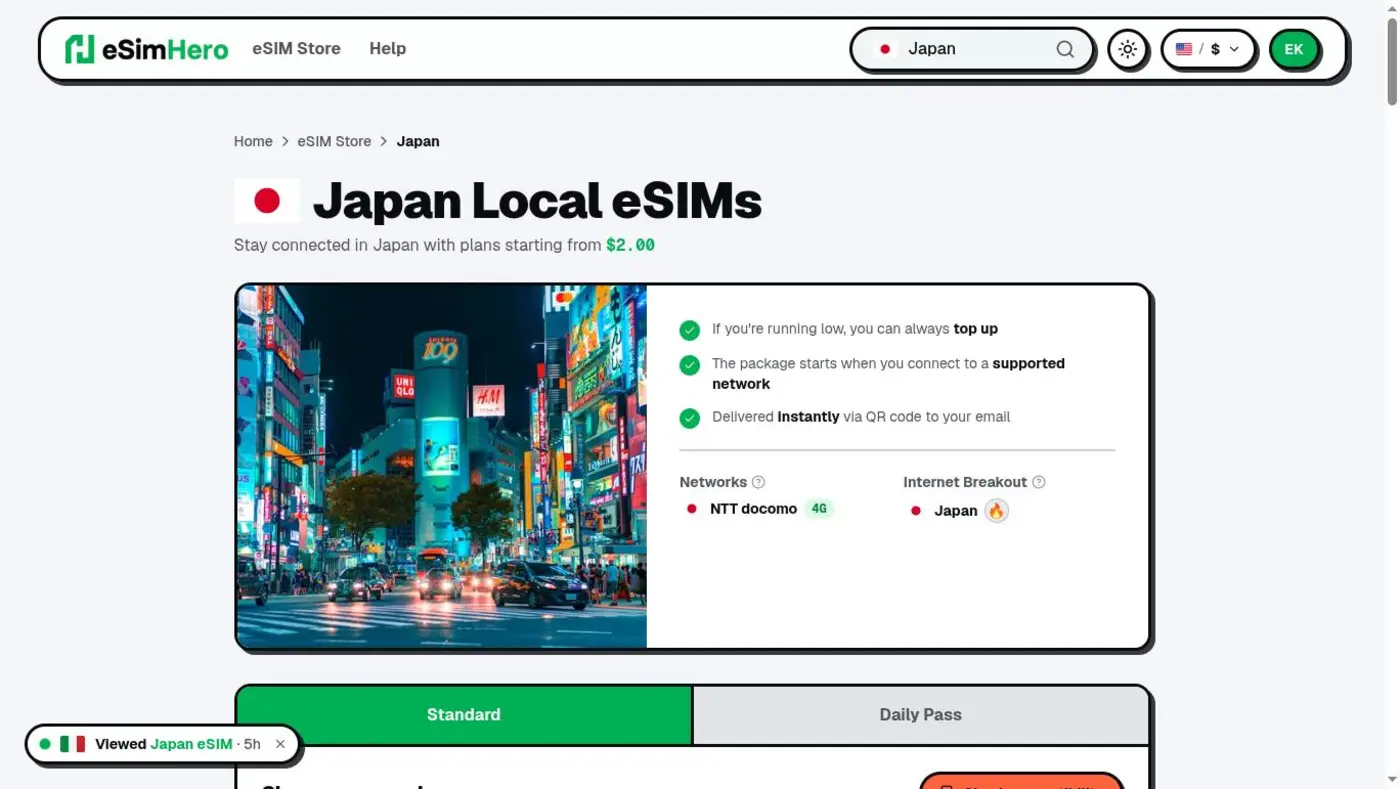
Task: Open the Help menu item
Action: click(x=387, y=49)
